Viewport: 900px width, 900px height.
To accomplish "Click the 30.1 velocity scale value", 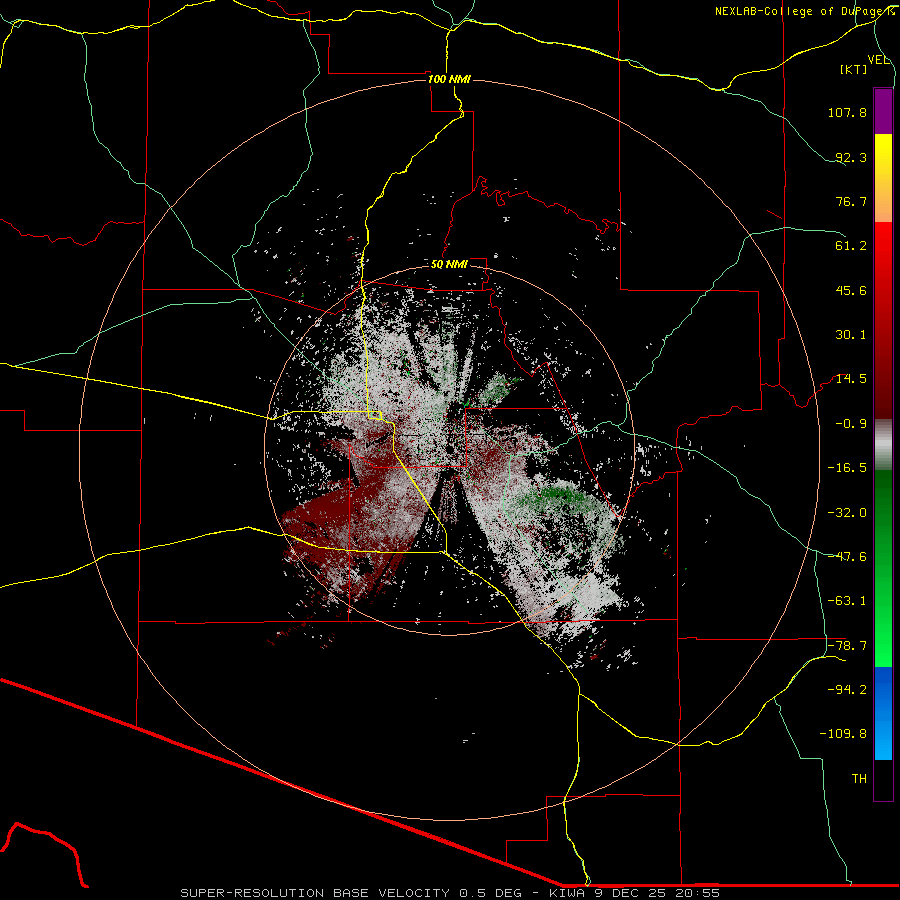I will click(x=851, y=335).
